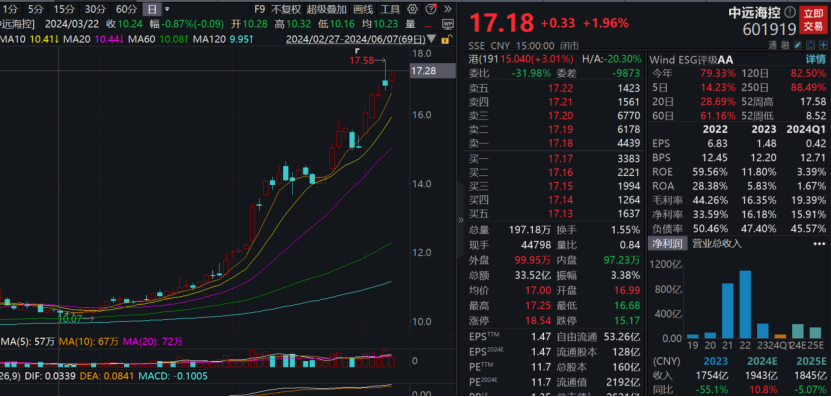This screenshot has height=397, width=831.
Task: Click the bell alert icon
Action: click(811, 46)
